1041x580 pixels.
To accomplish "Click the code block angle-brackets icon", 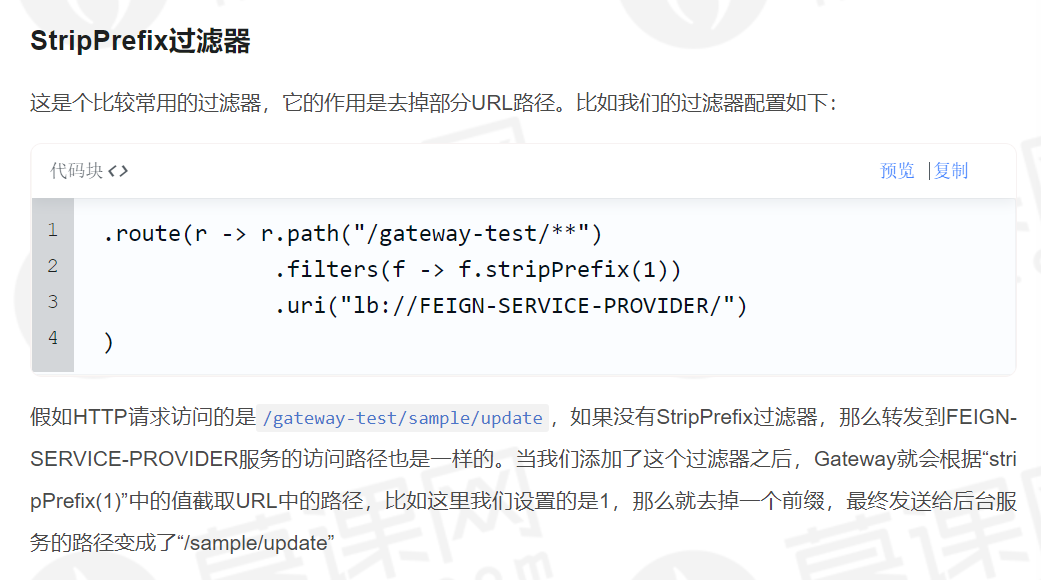I will pyautogui.click(x=118, y=171).
